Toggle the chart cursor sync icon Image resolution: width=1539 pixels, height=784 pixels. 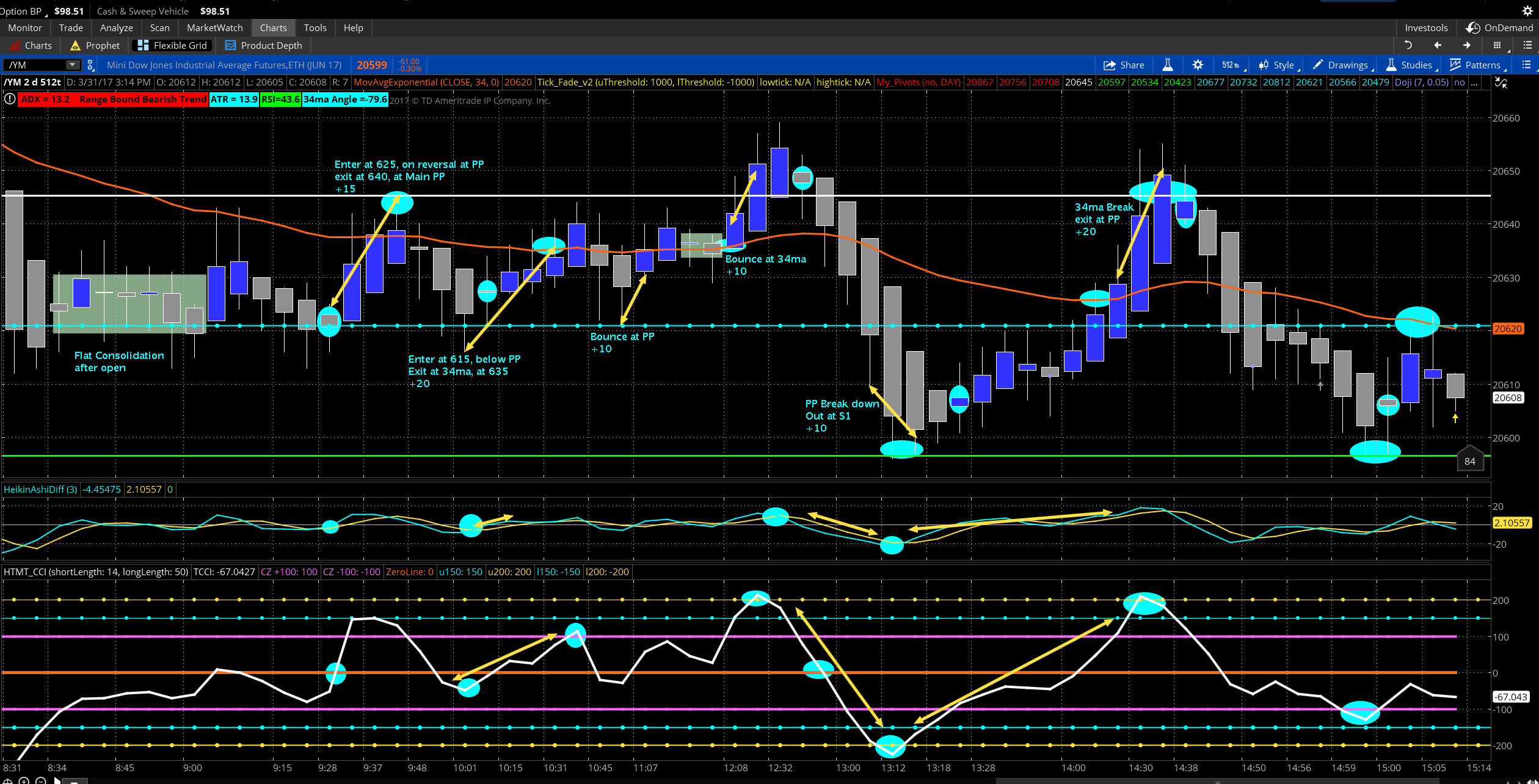(x=1501, y=83)
